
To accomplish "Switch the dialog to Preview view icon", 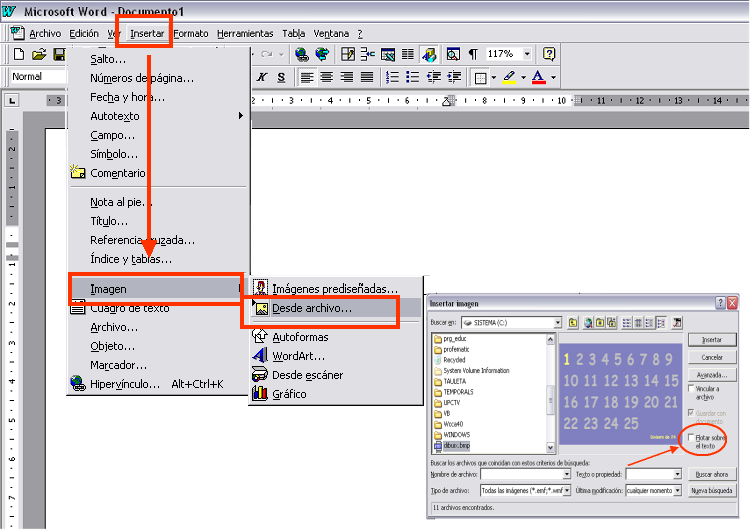I will point(662,323).
